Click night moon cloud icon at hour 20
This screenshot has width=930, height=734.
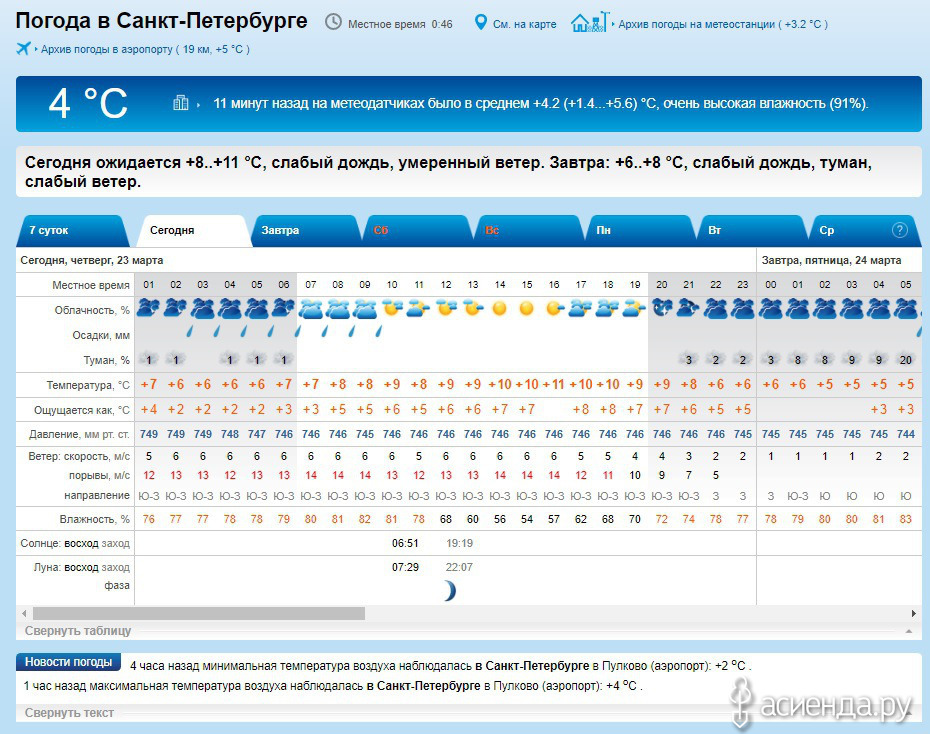pos(662,308)
